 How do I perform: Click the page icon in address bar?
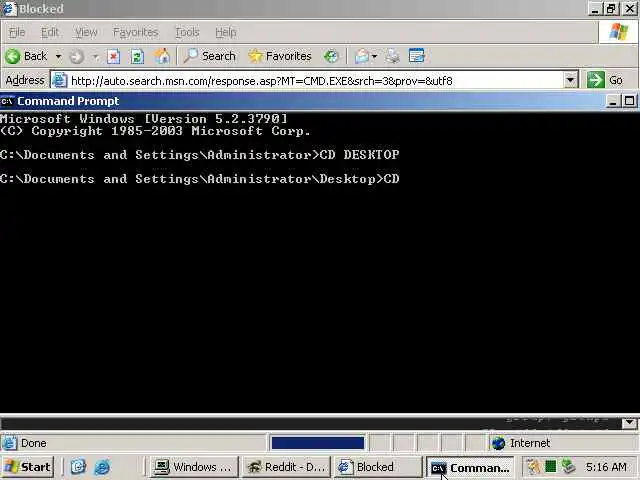[60, 80]
